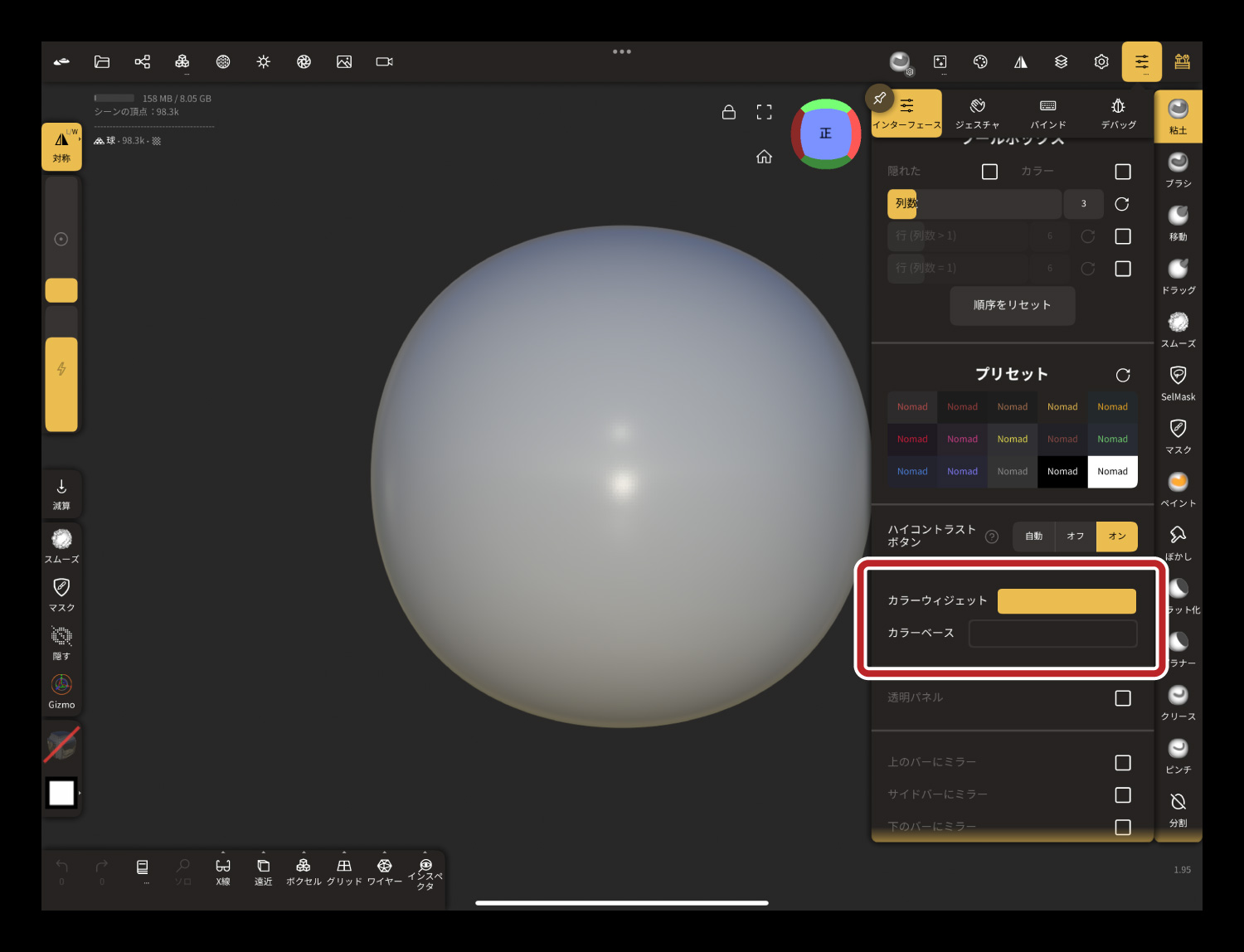This screenshot has width=1244, height=952.
Task: Click the yellow color widget swatch
Action: click(1066, 601)
